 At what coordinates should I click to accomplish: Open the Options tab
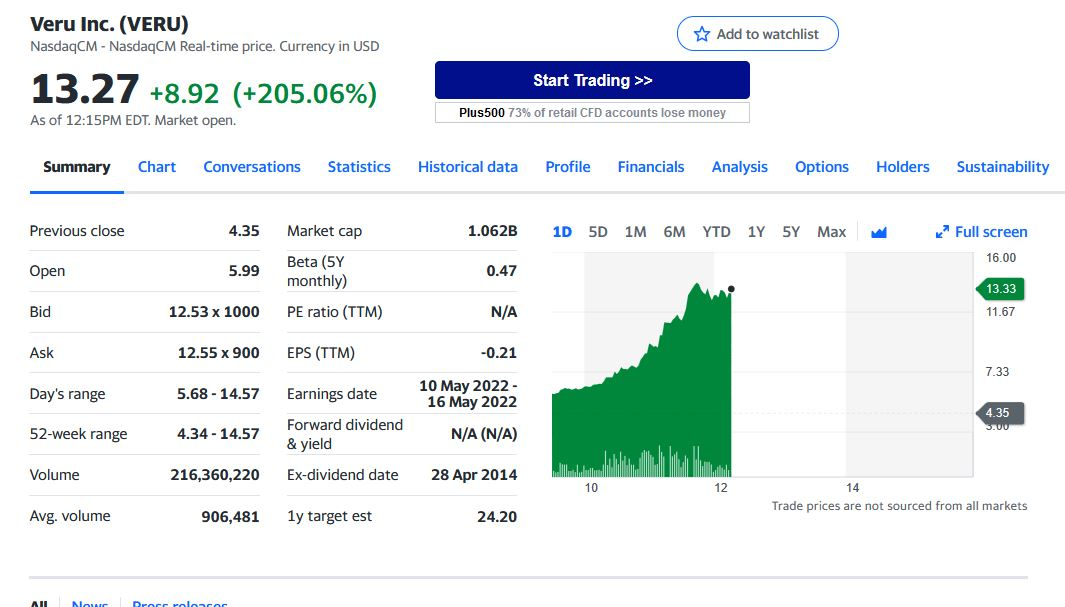822,167
